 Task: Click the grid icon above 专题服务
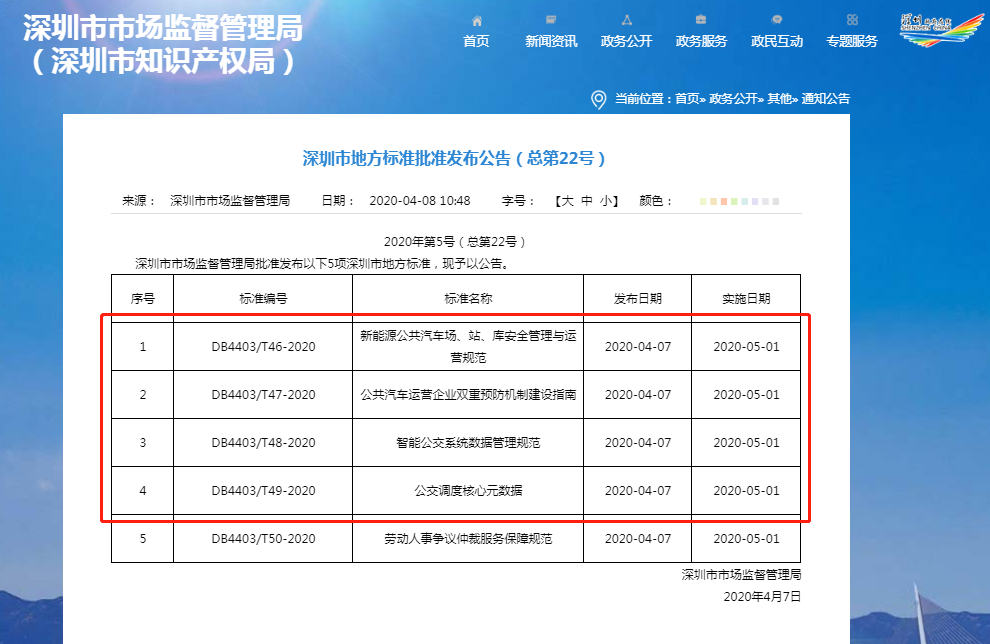click(852, 20)
